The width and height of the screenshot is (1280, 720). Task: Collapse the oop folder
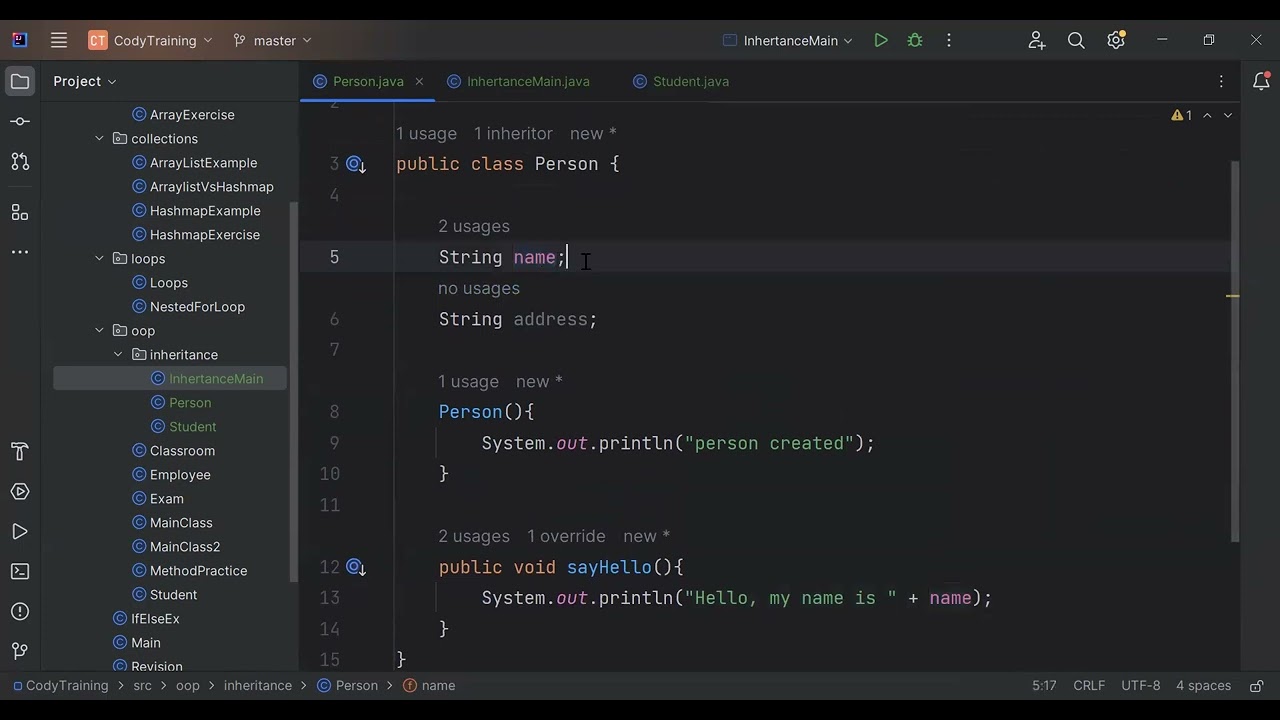pos(99,331)
